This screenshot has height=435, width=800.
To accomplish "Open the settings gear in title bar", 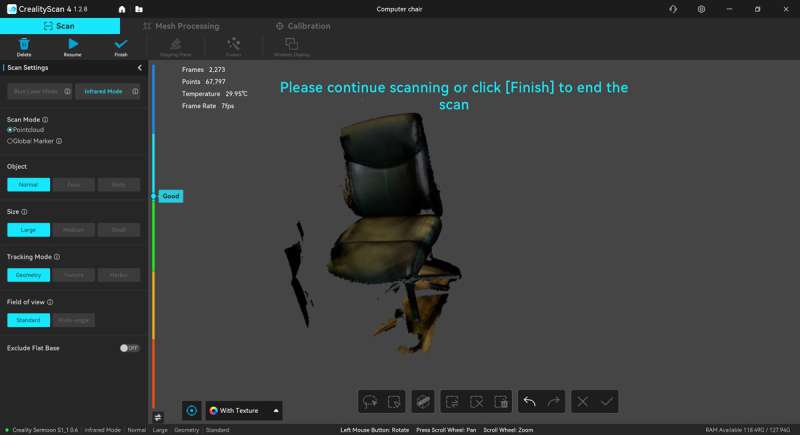I will pos(701,9).
